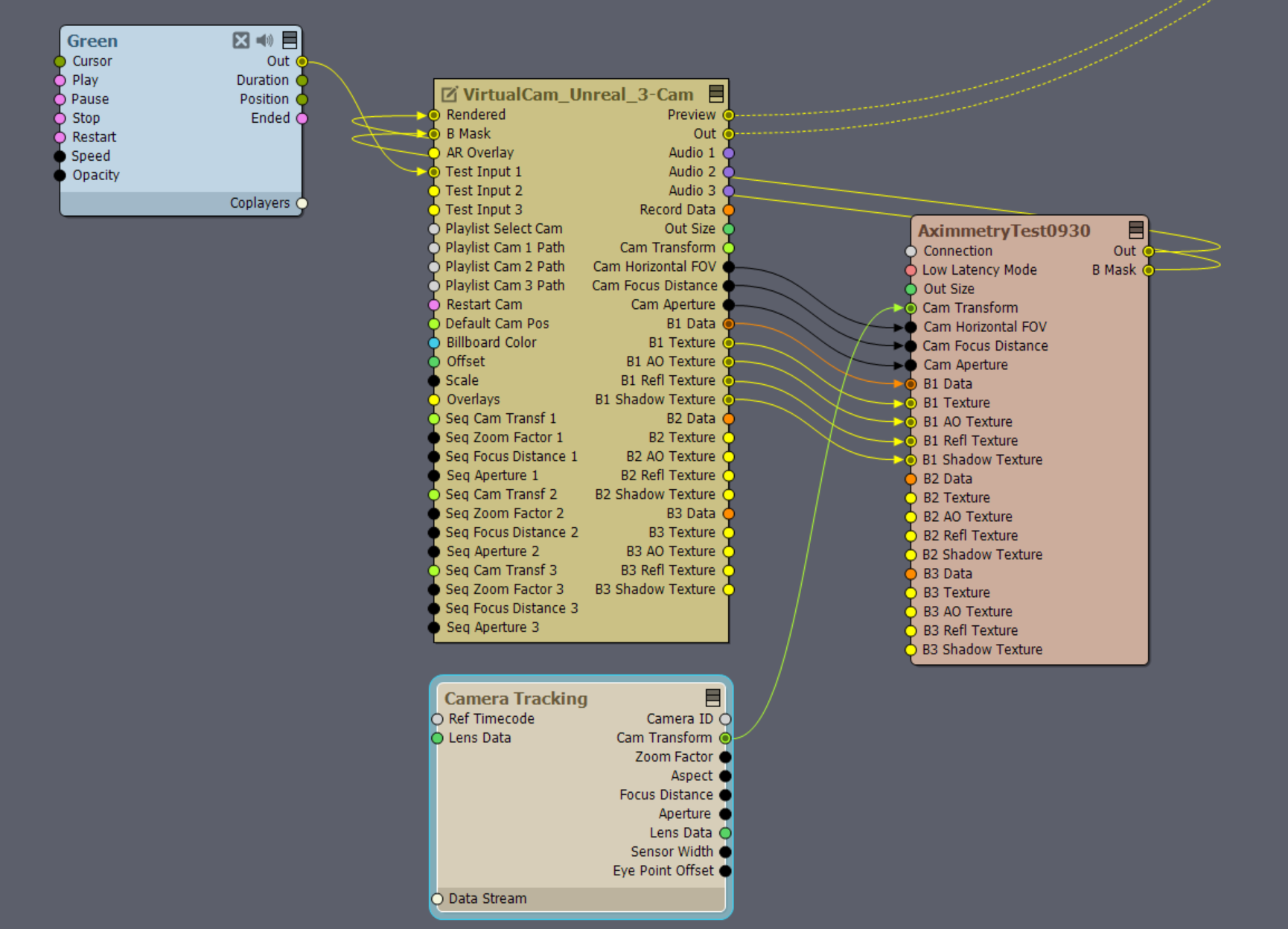Select the Green node by its title
This screenshot has width=1288, height=929.
coord(92,41)
